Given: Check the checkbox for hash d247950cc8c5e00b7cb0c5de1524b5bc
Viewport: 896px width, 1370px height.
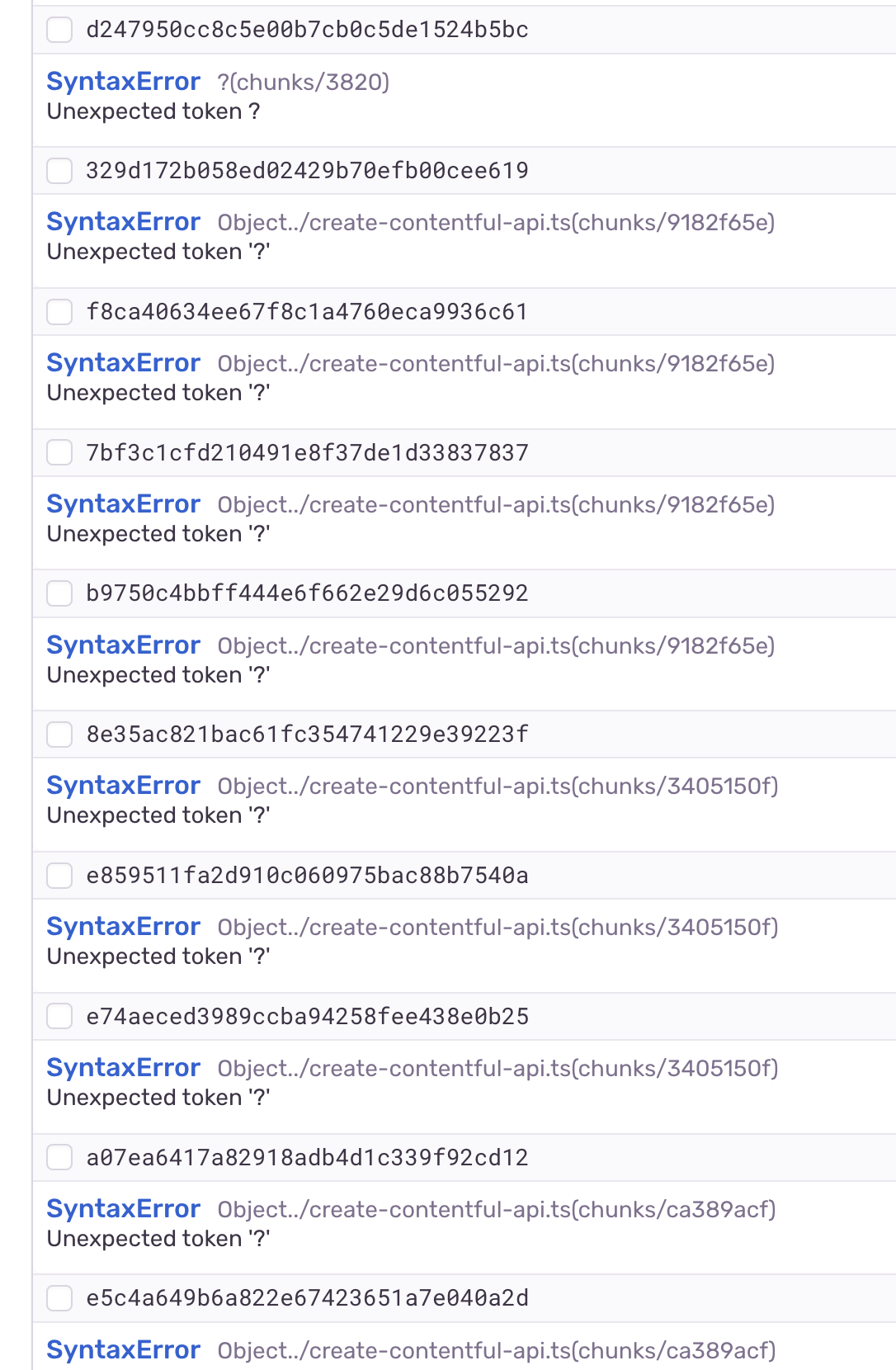Looking at the screenshot, I should click(59, 31).
